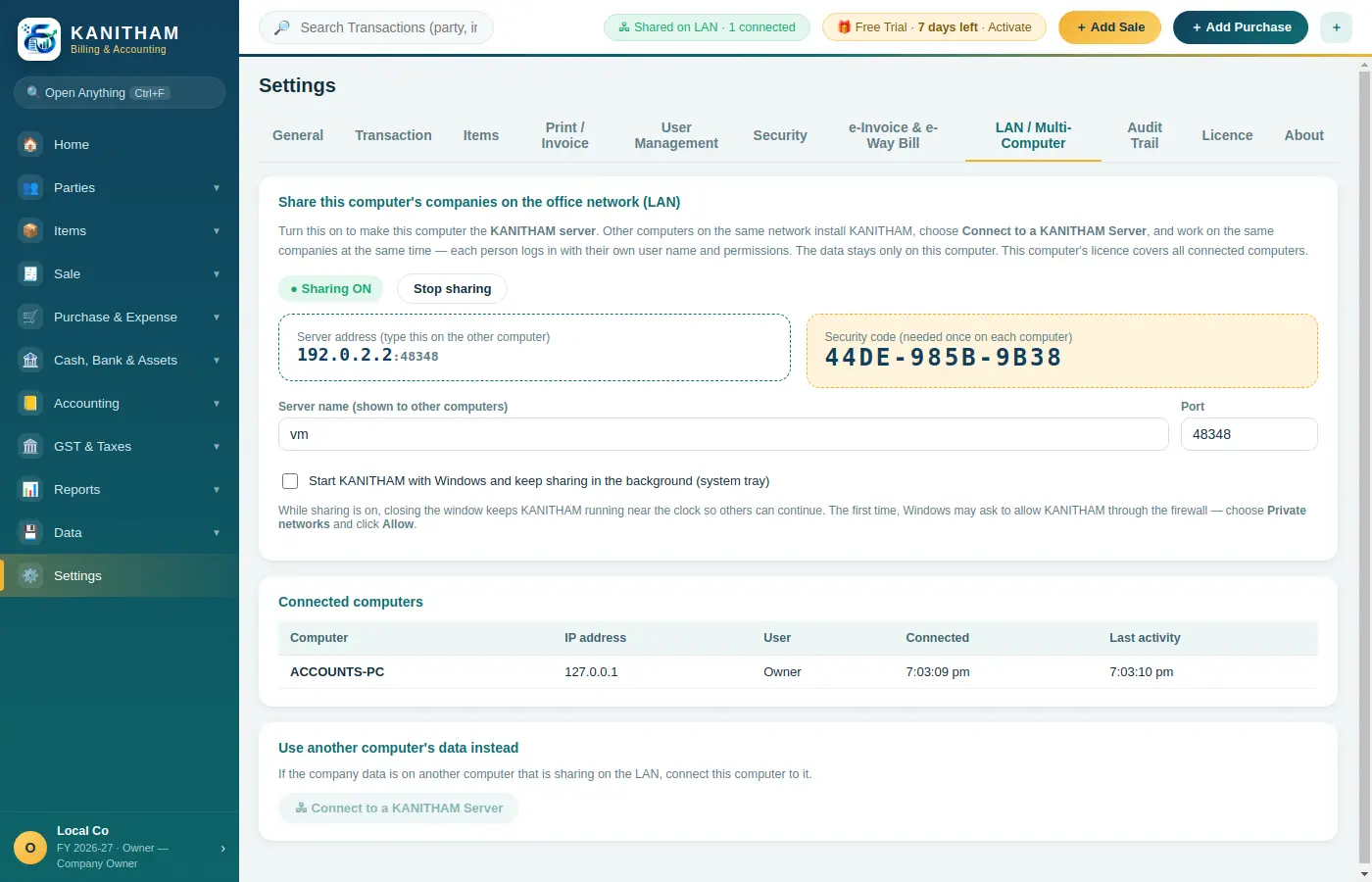Expand the Purchase & Expense submenu arrow
Viewport: 1372px width, 882px height.
(x=217, y=317)
